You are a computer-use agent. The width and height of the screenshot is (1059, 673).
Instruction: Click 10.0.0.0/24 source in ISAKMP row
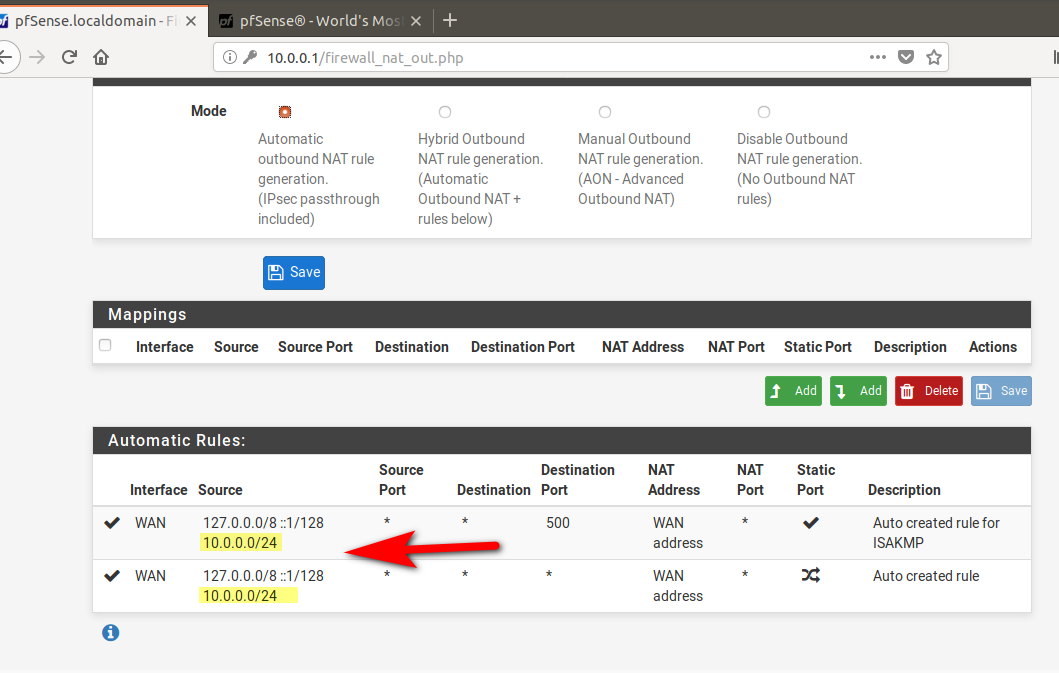pyautogui.click(x=240, y=543)
